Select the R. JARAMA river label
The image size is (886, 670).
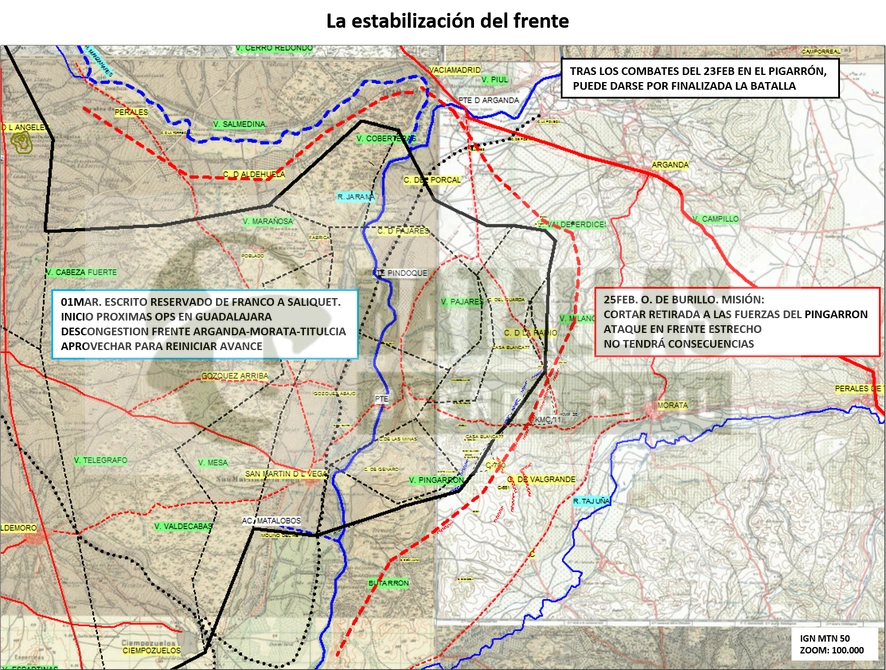click(356, 197)
